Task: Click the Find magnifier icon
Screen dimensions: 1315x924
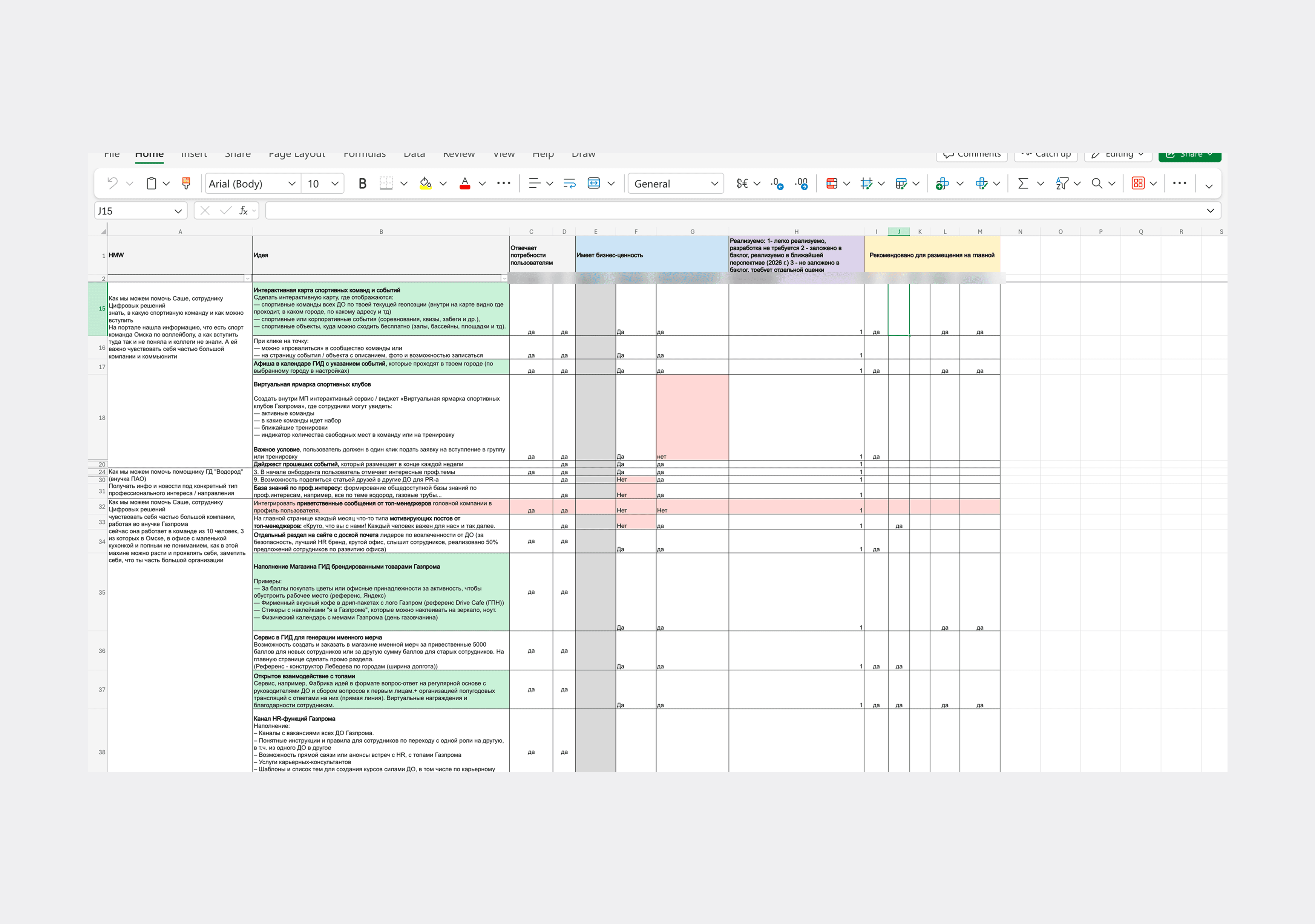Action: point(1097,183)
